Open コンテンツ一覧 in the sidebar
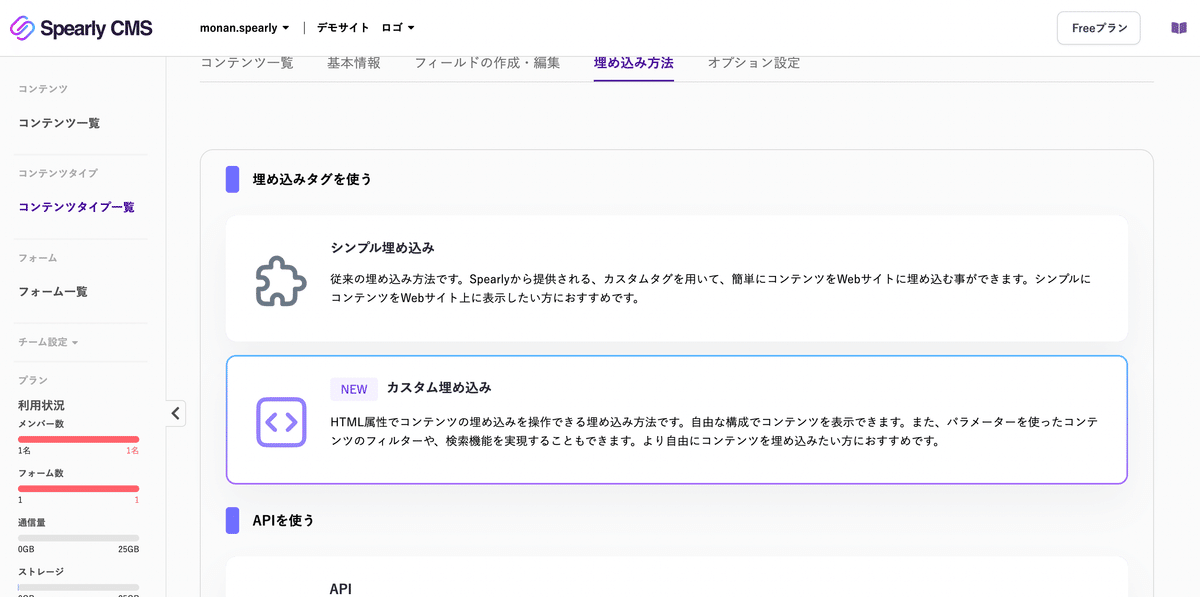This screenshot has width=1200, height=597. pos(59,123)
